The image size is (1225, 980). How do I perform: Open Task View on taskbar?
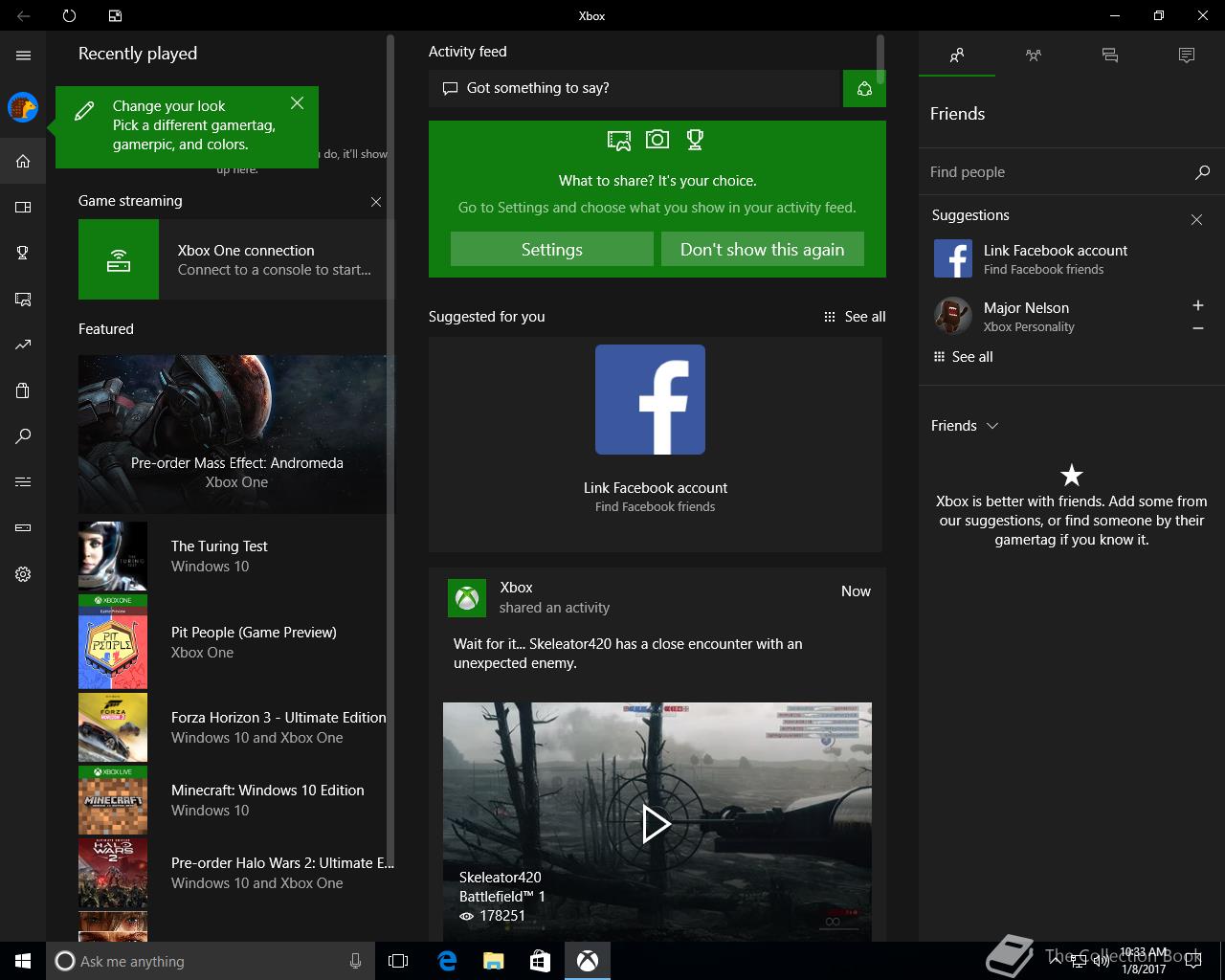(x=398, y=961)
